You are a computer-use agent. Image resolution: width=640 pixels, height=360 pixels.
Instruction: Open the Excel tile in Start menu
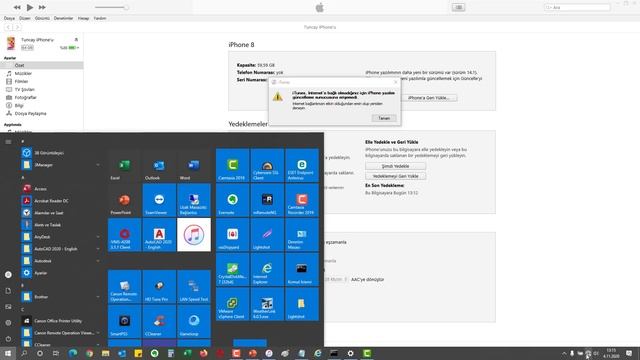pyautogui.click(x=124, y=165)
